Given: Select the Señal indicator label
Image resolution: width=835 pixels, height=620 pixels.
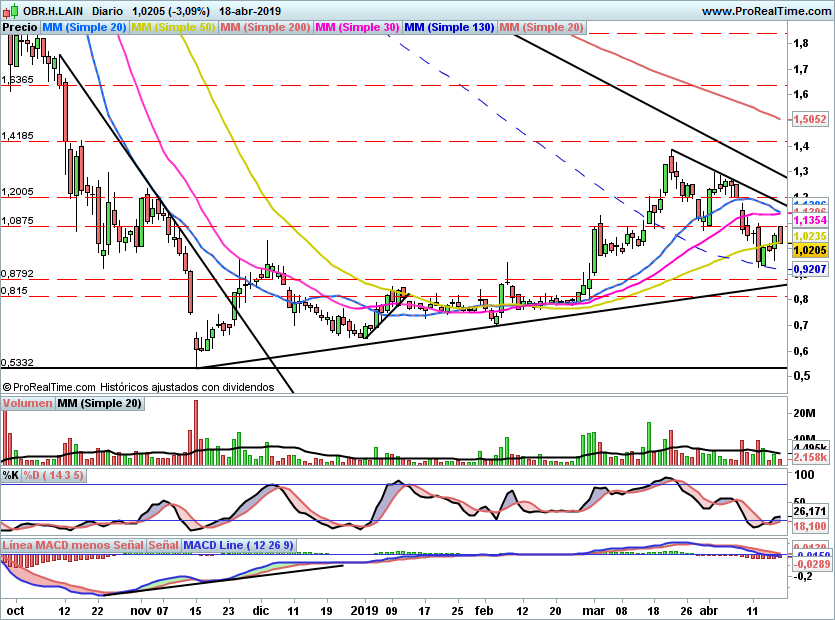Looking at the screenshot, I should click(163, 546).
